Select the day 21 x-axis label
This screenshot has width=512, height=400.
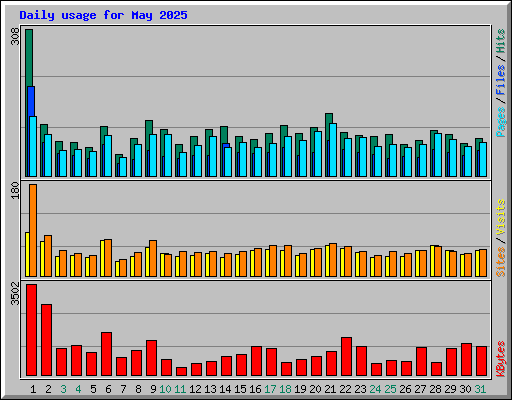click(330, 389)
